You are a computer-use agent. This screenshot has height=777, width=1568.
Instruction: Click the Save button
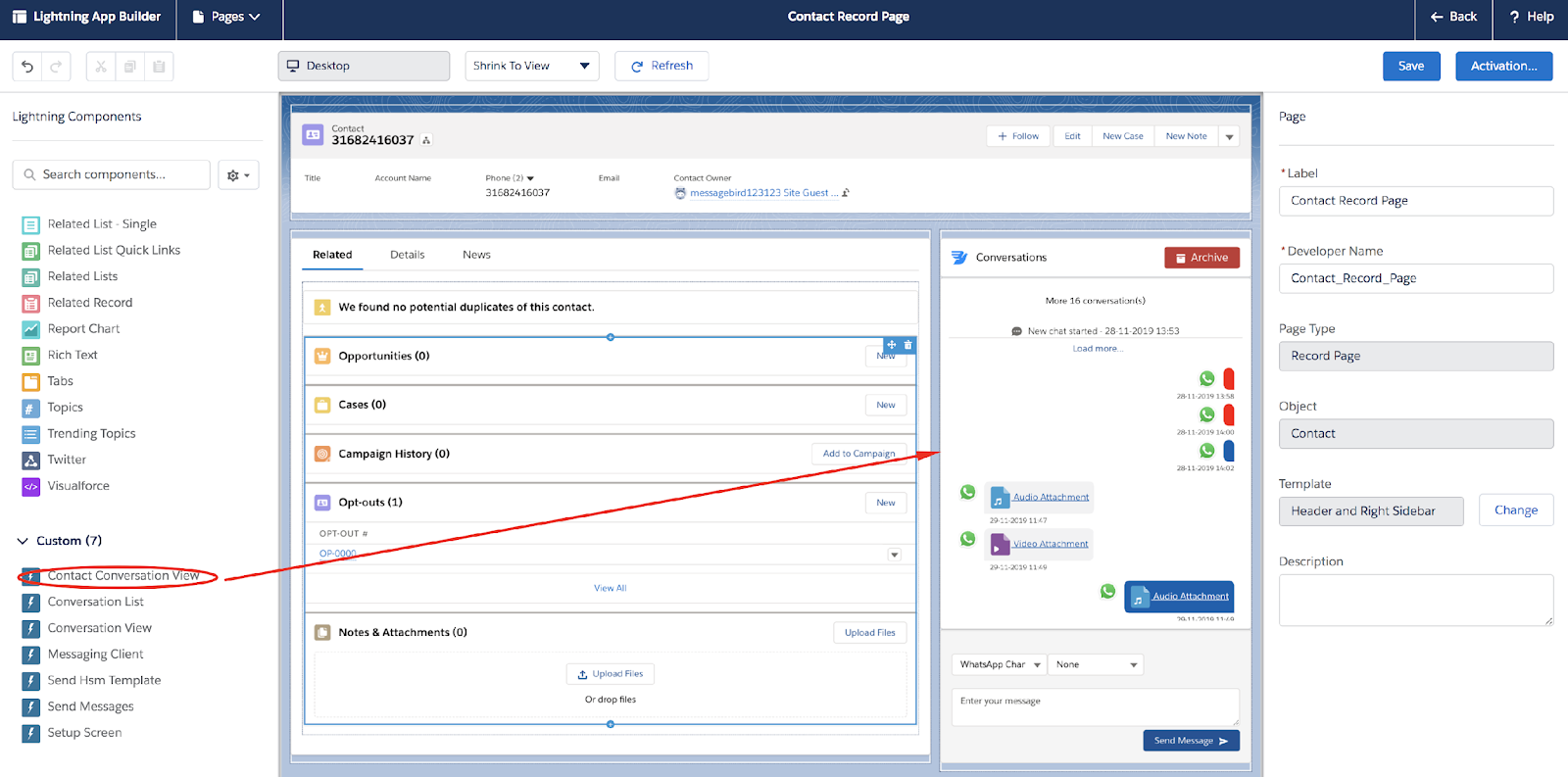pyautogui.click(x=1410, y=67)
